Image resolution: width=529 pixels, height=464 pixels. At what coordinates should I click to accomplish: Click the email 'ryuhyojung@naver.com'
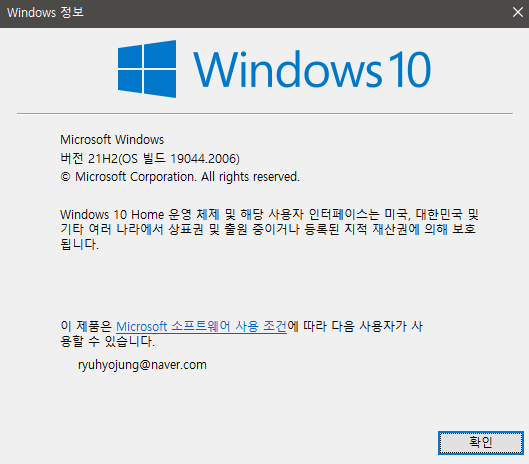[x=142, y=365]
